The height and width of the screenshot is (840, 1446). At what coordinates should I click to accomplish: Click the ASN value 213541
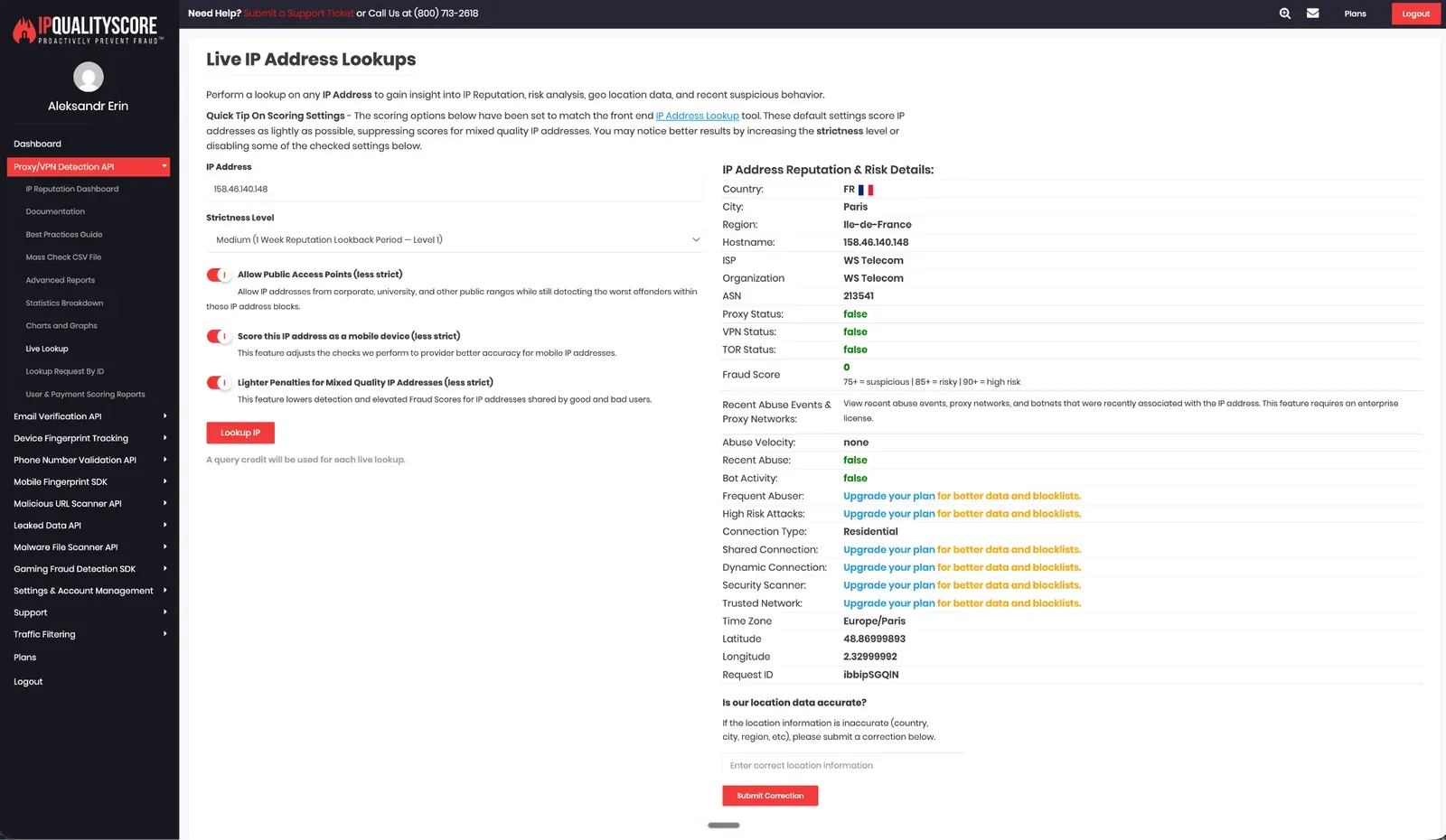(x=859, y=296)
